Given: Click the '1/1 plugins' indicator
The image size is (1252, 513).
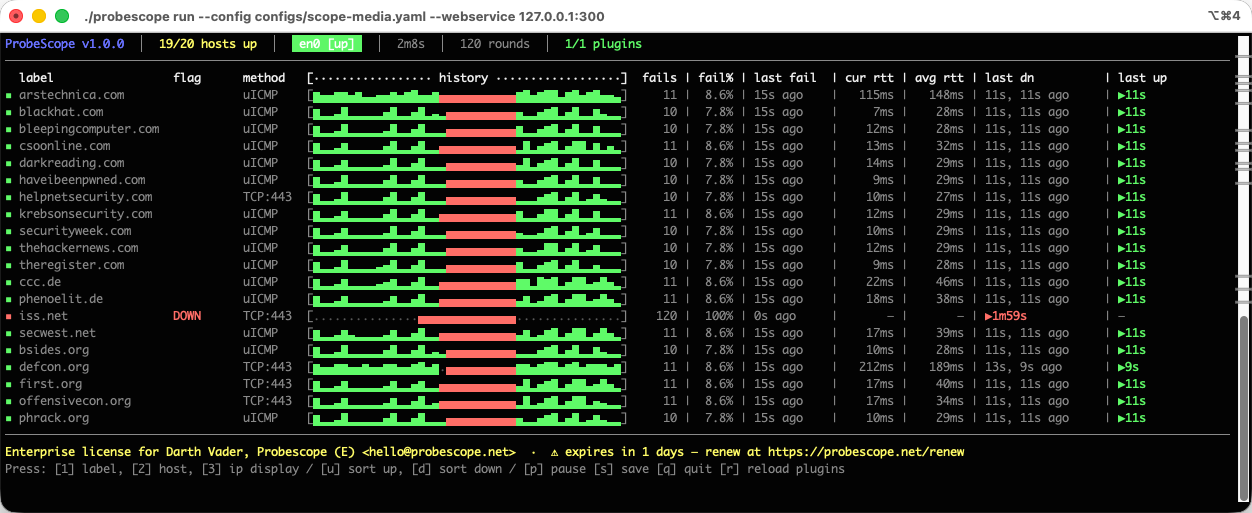Looking at the screenshot, I should 603,44.
